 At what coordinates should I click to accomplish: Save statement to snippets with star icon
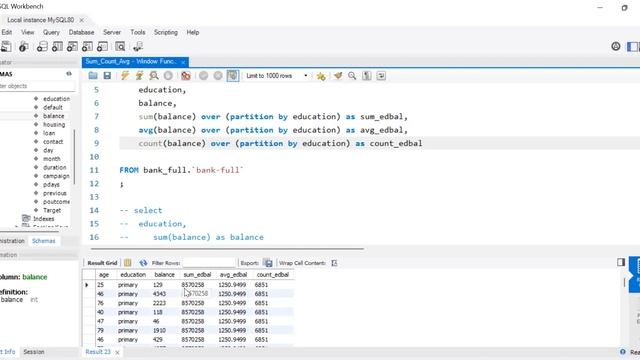(x=321, y=76)
